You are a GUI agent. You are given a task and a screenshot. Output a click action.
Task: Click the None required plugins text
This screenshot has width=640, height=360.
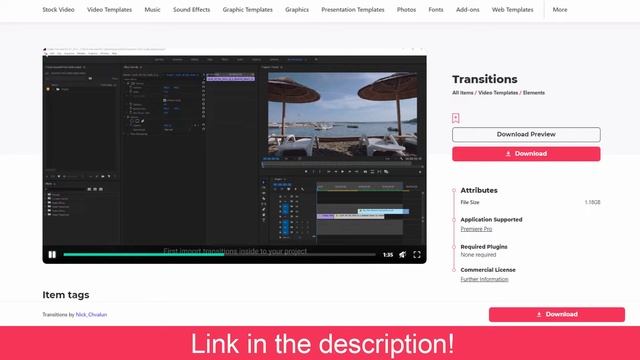(478, 255)
